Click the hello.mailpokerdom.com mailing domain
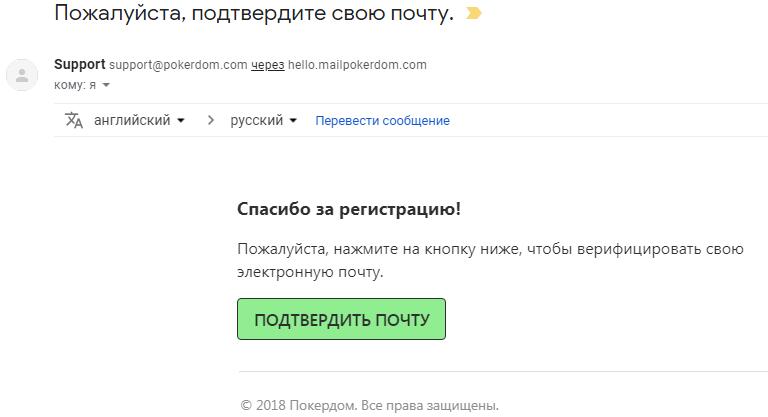768x417 pixels. (x=357, y=65)
